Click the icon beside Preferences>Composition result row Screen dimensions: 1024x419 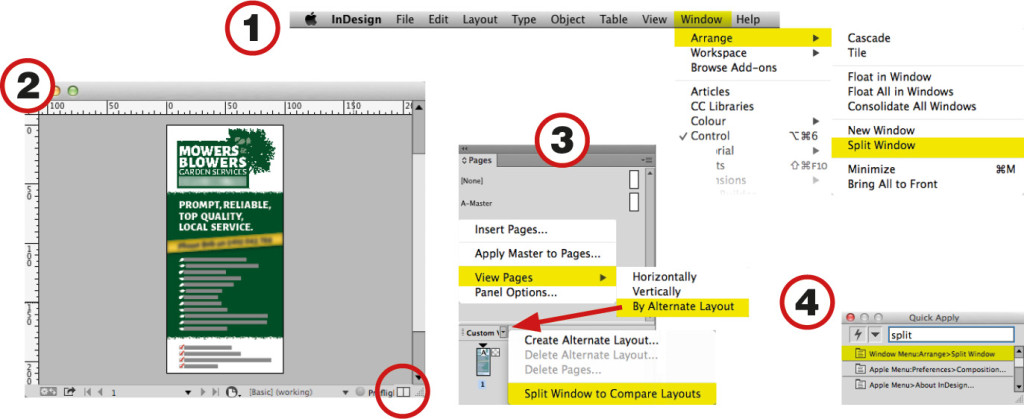860,369
